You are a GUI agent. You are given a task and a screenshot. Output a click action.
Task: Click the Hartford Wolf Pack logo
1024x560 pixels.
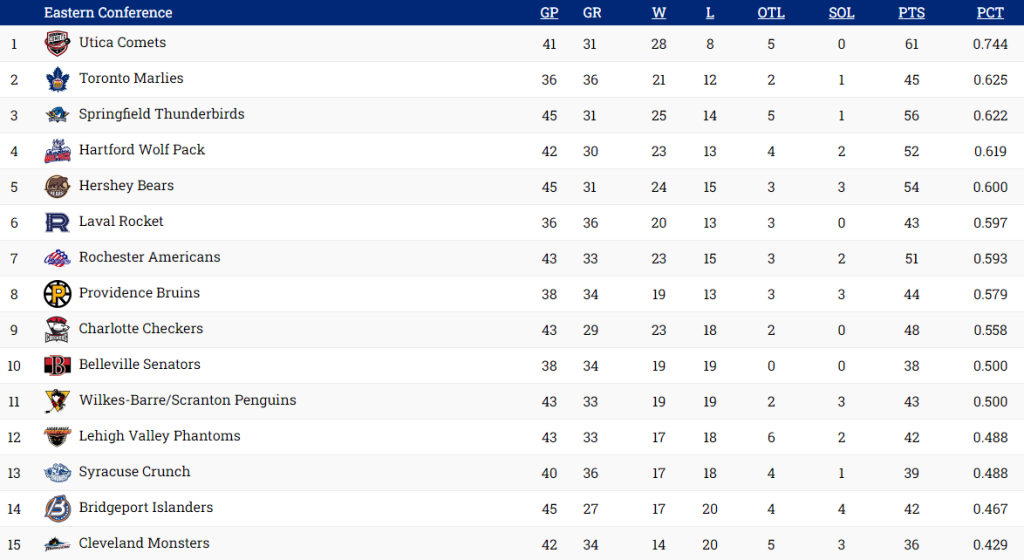pyautogui.click(x=57, y=151)
